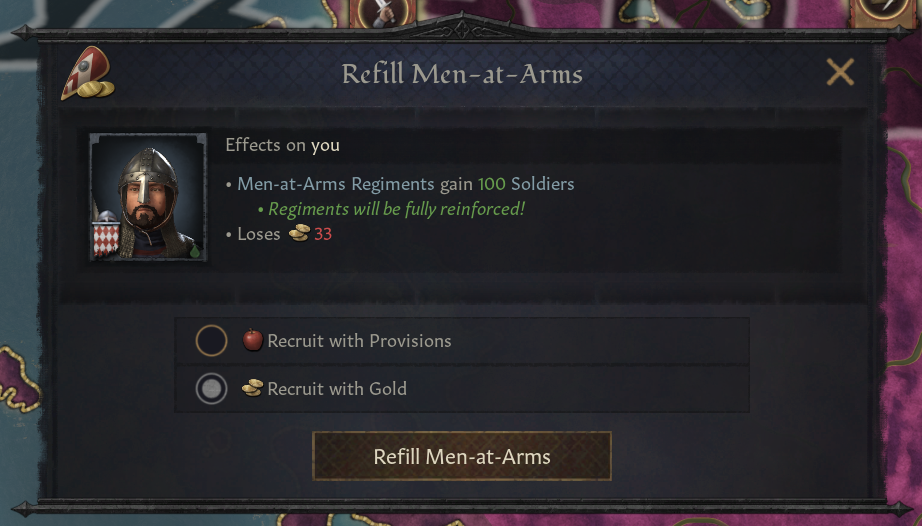Select the Recruit with Provisions radio button
Image resolution: width=922 pixels, height=526 pixels.
coord(211,341)
